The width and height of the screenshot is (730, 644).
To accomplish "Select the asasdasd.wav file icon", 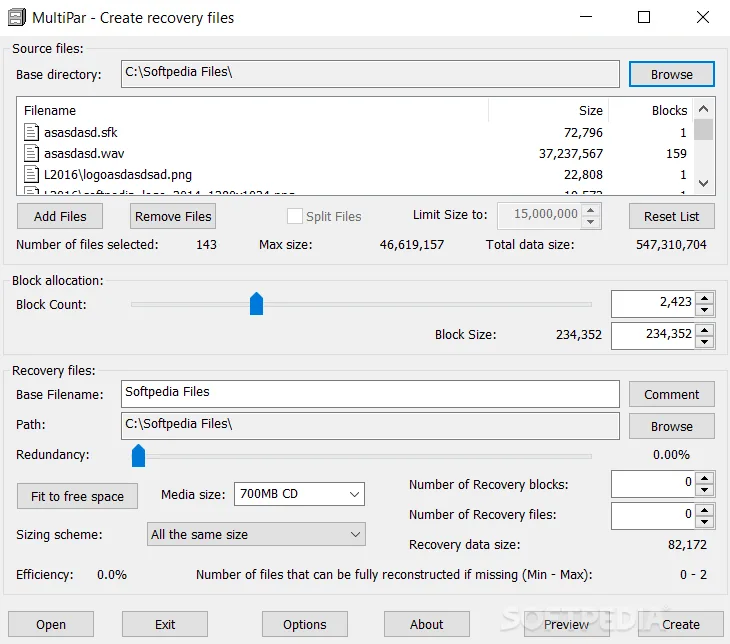I will [31, 153].
